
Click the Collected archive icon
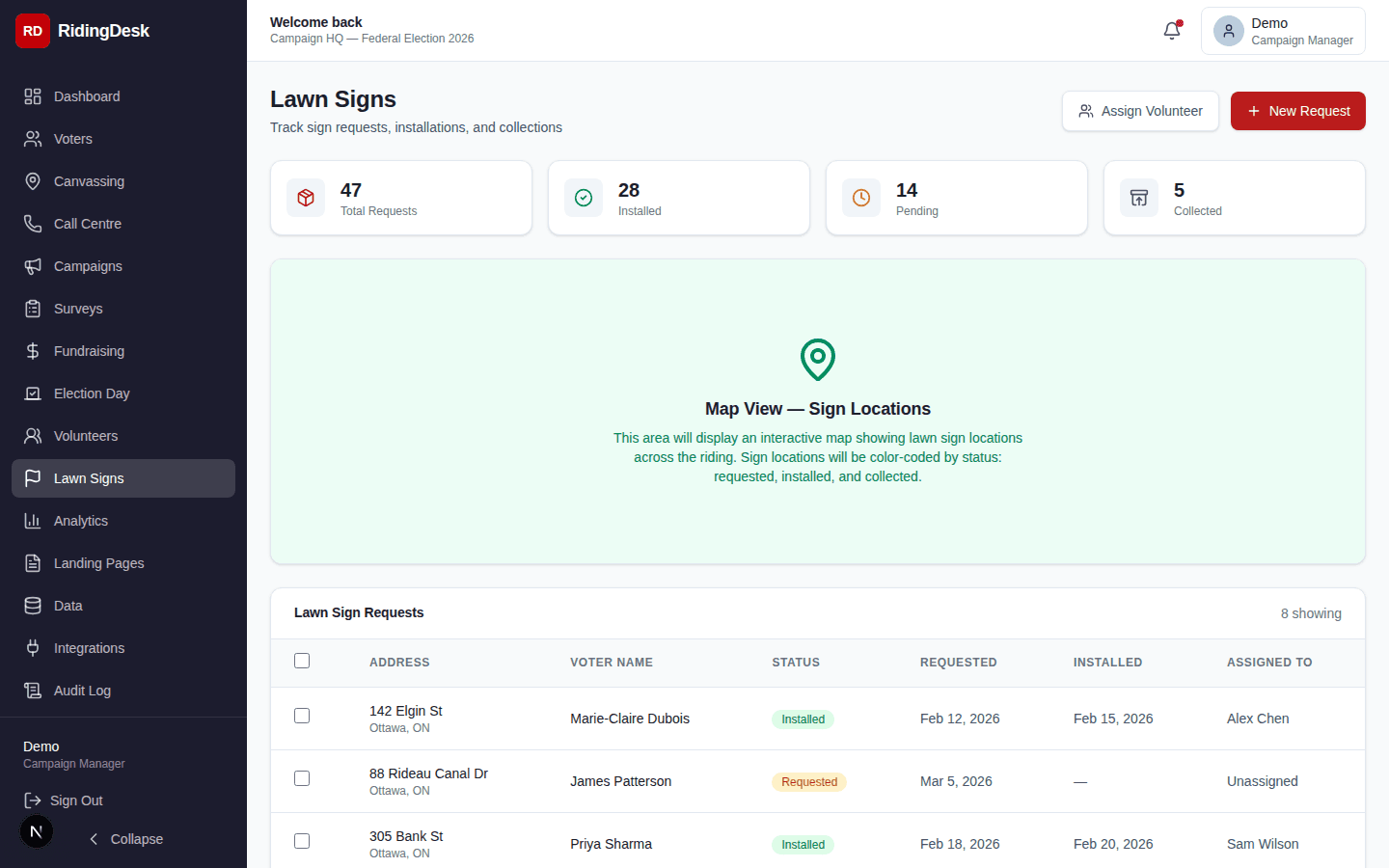1139,198
